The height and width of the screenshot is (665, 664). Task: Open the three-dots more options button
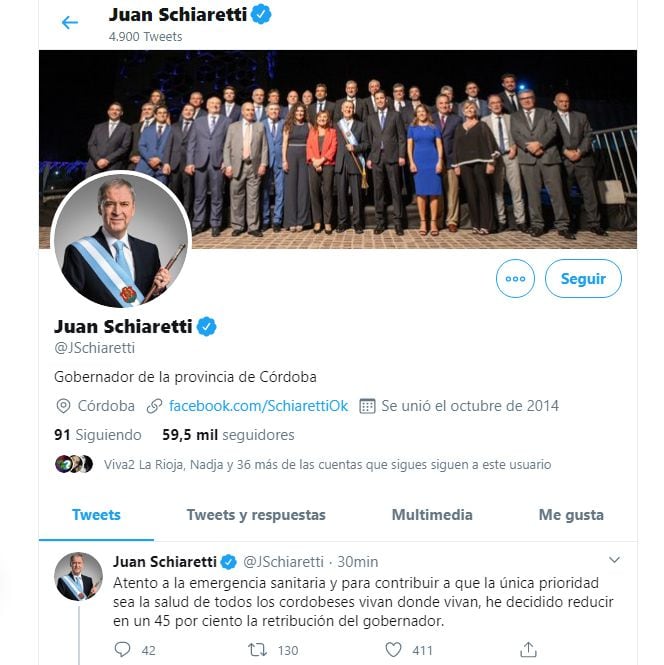pos(515,279)
